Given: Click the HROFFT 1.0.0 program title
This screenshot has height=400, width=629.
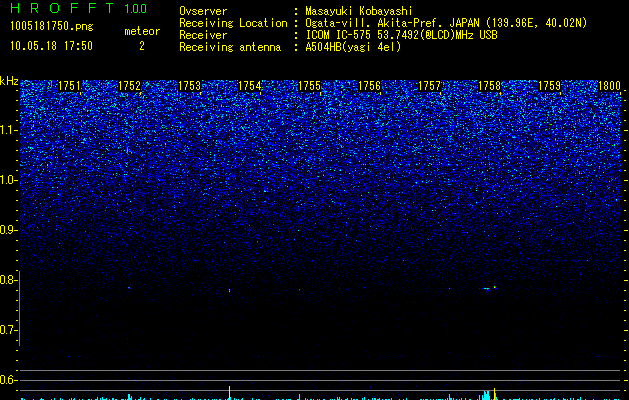Looking at the screenshot, I should (78, 8).
